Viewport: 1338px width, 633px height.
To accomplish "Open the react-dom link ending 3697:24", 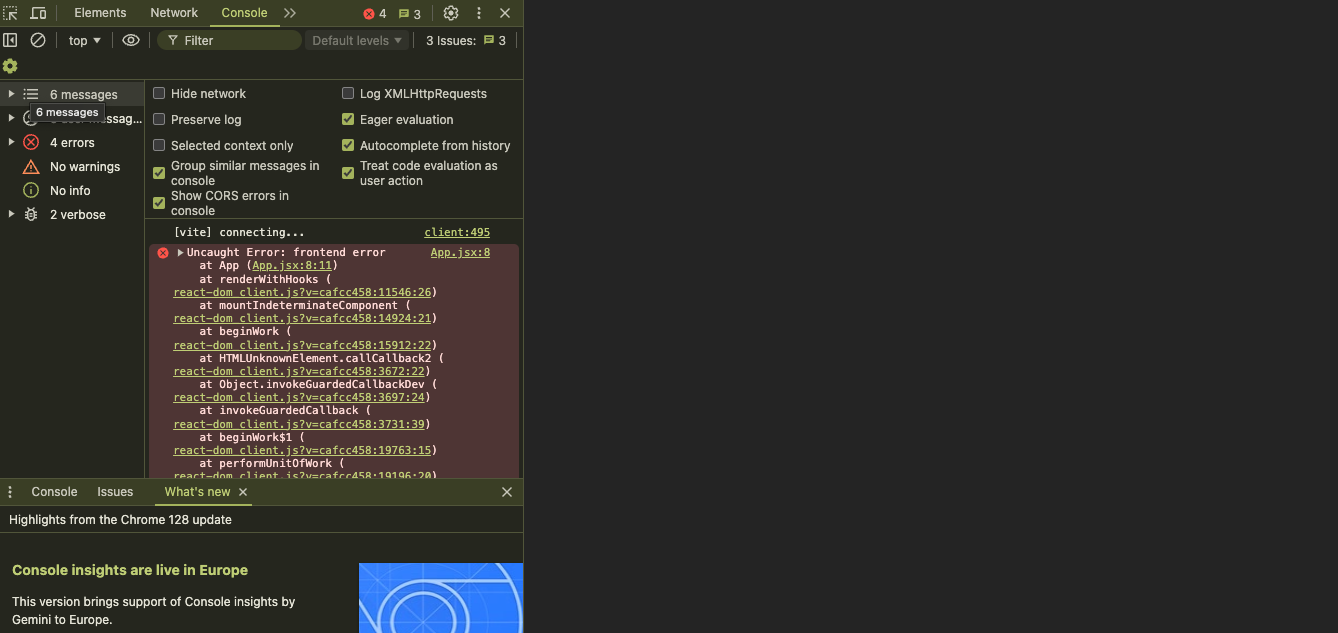I will coord(298,397).
